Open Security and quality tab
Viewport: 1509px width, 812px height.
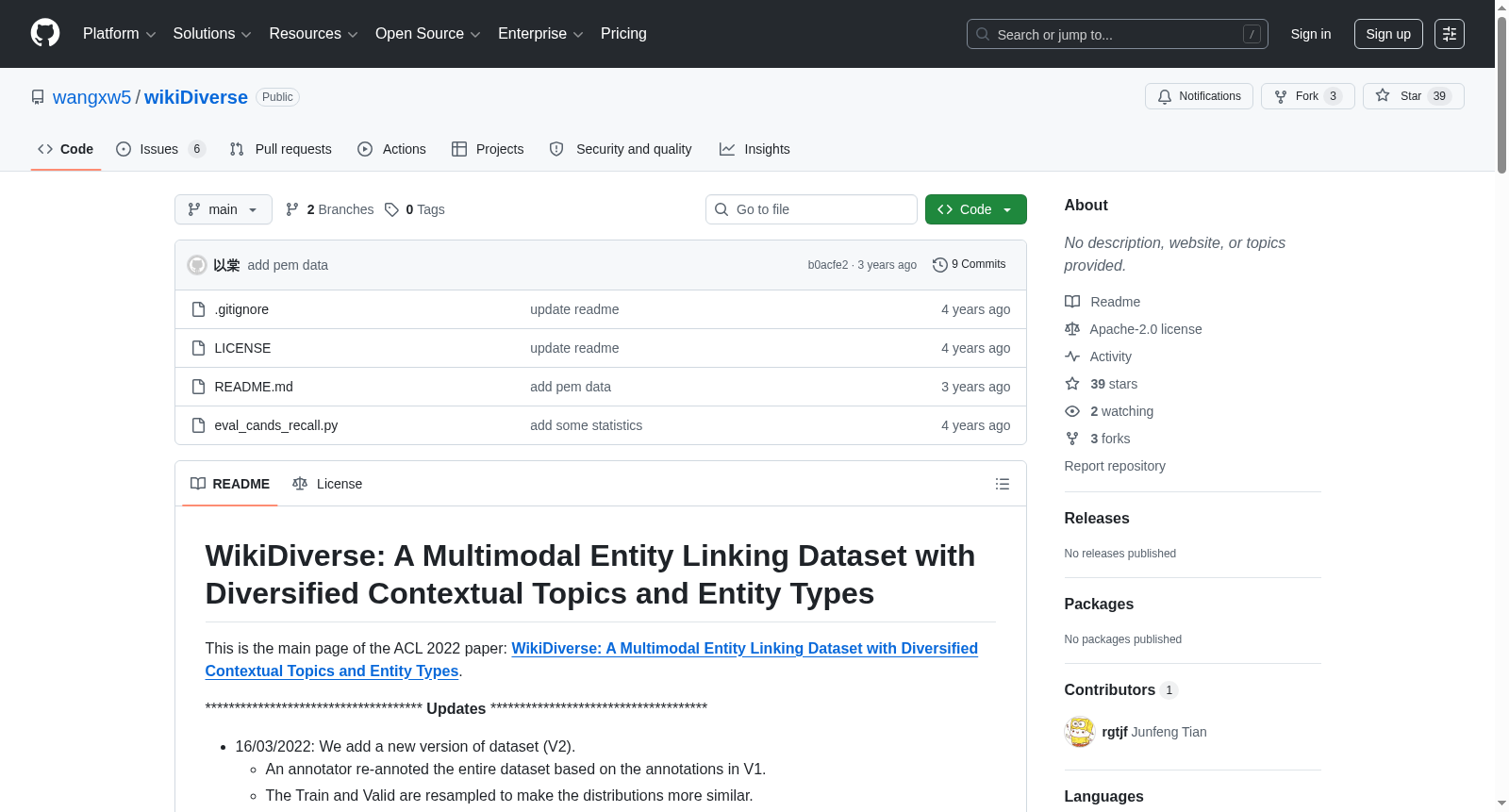tap(621, 149)
